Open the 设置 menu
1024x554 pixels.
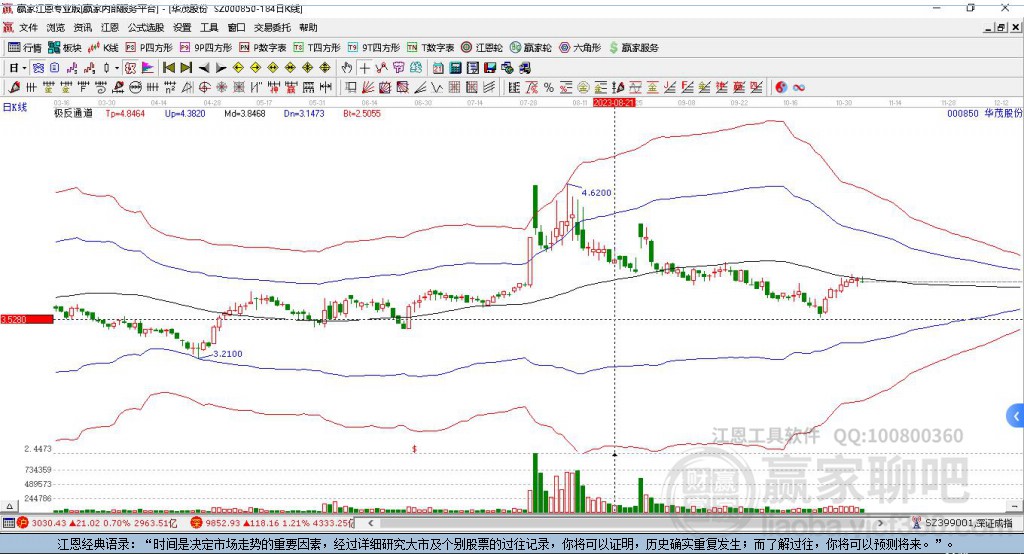pyautogui.click(x=182, y=27)
